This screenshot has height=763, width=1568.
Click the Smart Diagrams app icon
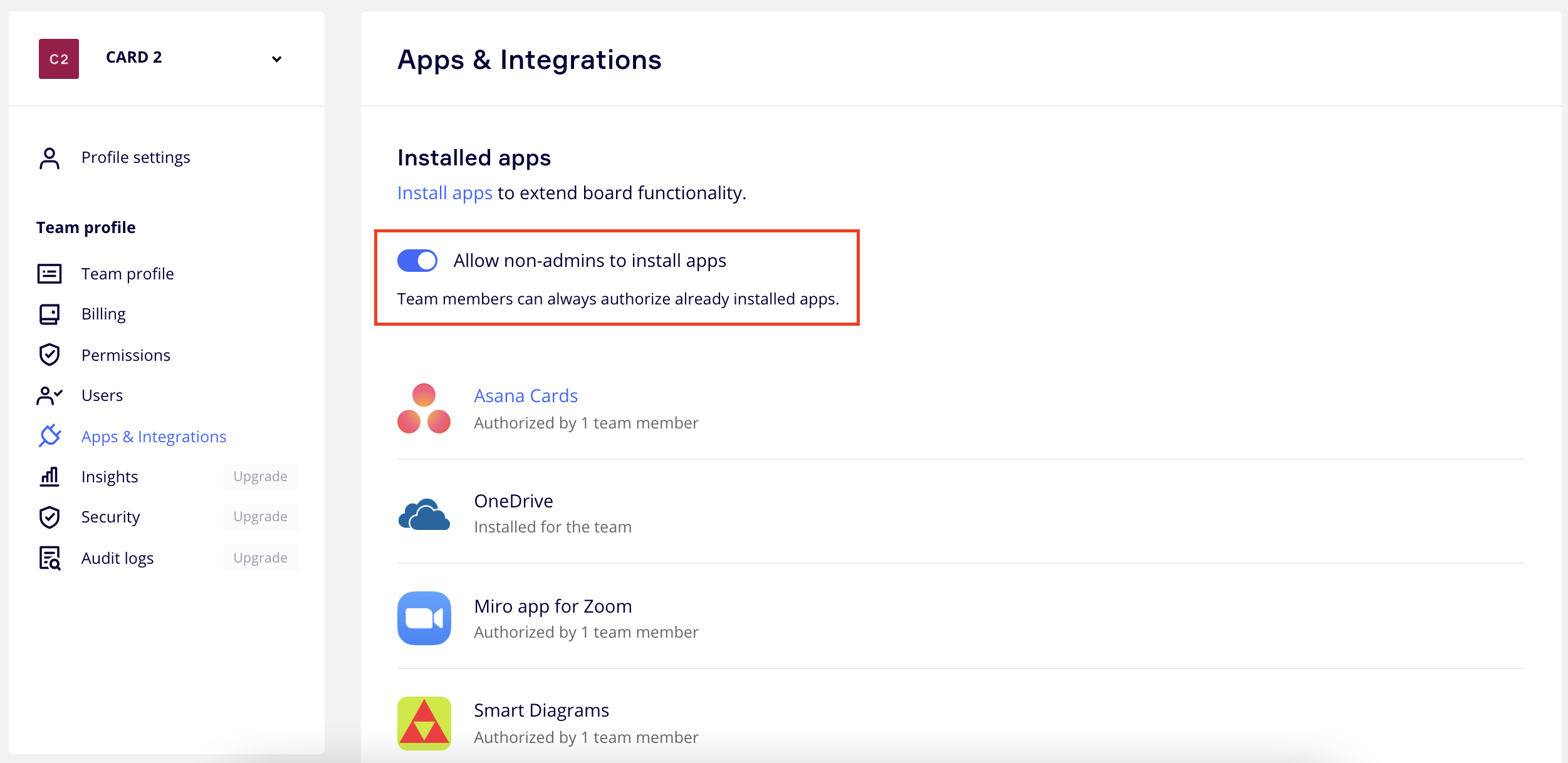424,723
